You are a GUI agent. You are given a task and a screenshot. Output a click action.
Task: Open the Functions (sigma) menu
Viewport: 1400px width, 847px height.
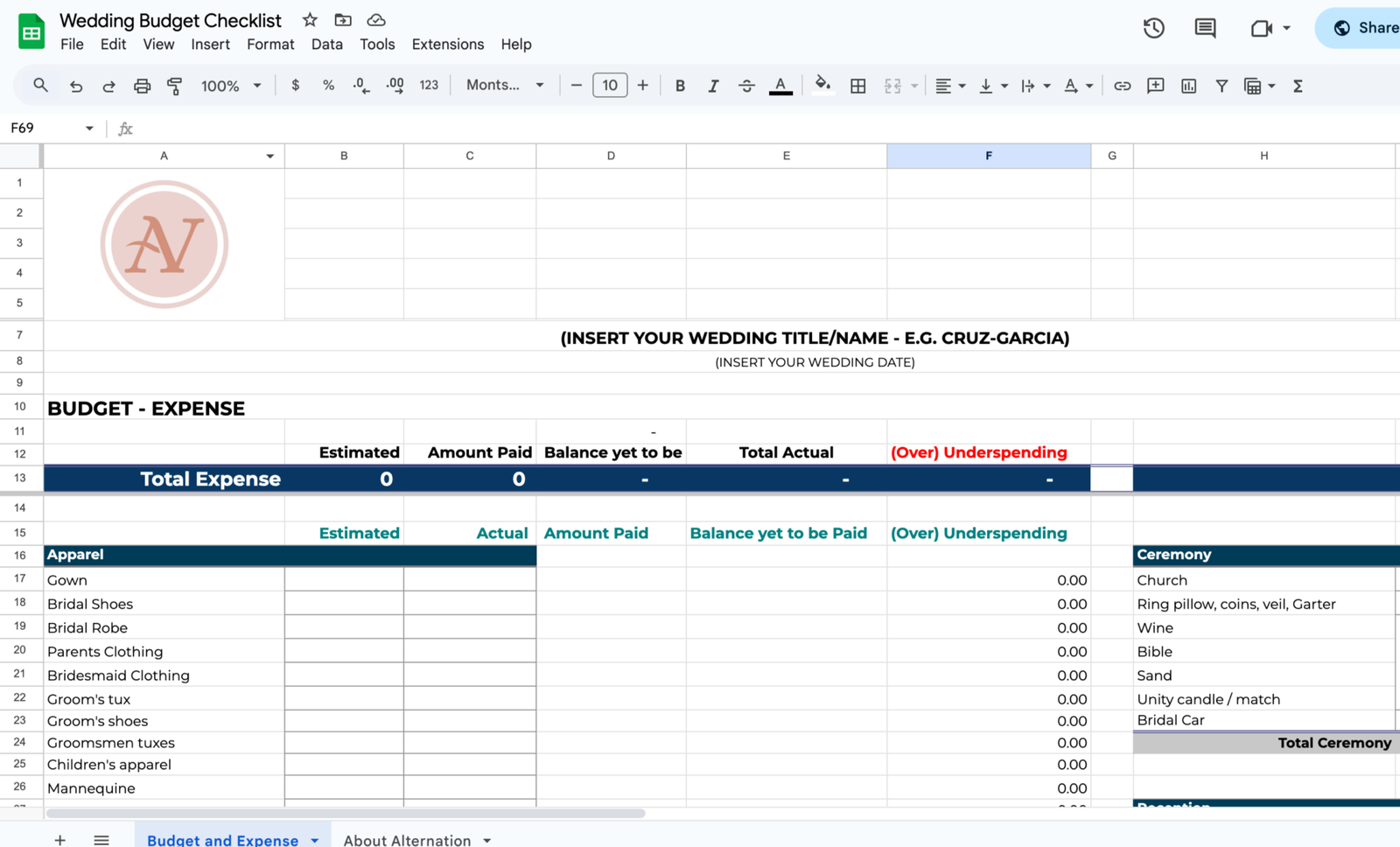click(x=1298, y=86)
